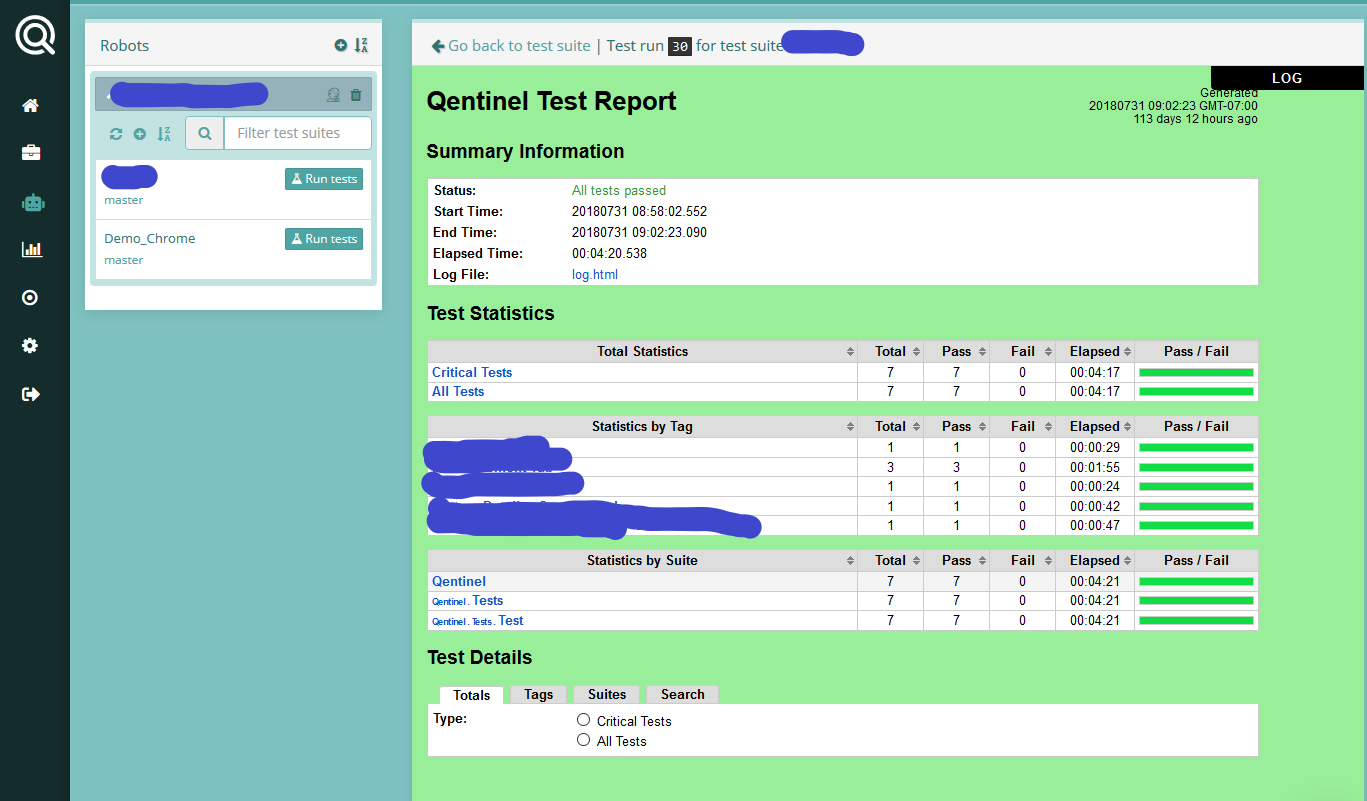Select the Totals tab in Test Details

[x=472, y=695]
